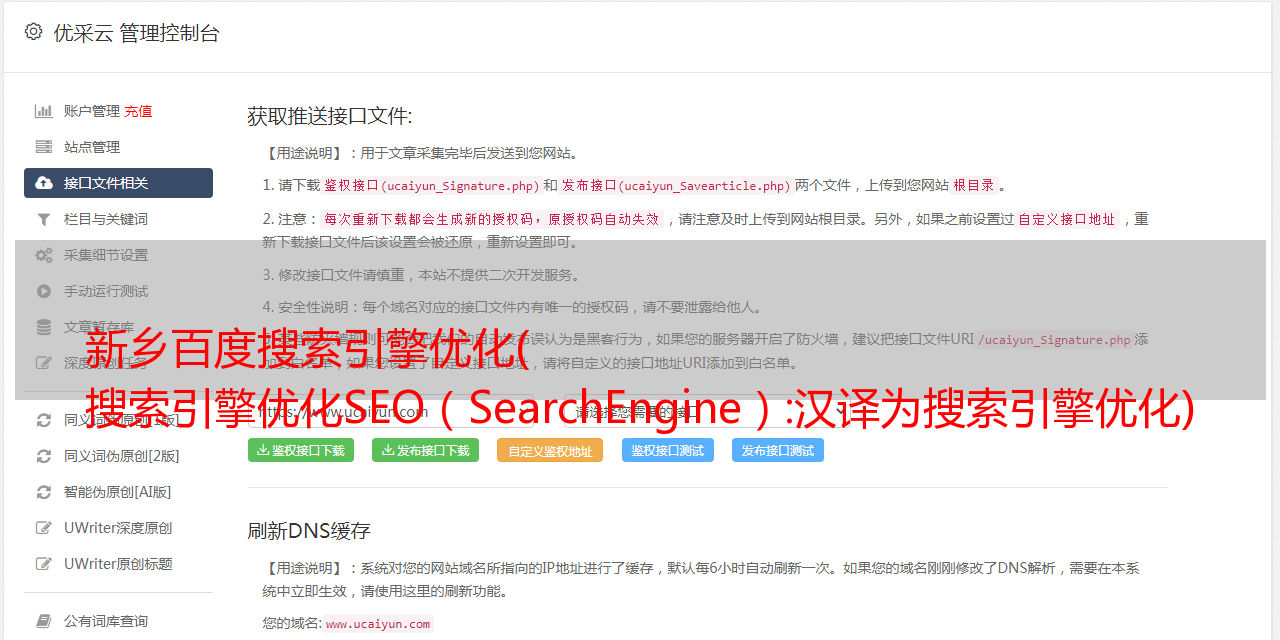The image size is (1280, 640).
Task: Click the www.ucaiyun.com domain value
Action: click(x=378, y=623)
